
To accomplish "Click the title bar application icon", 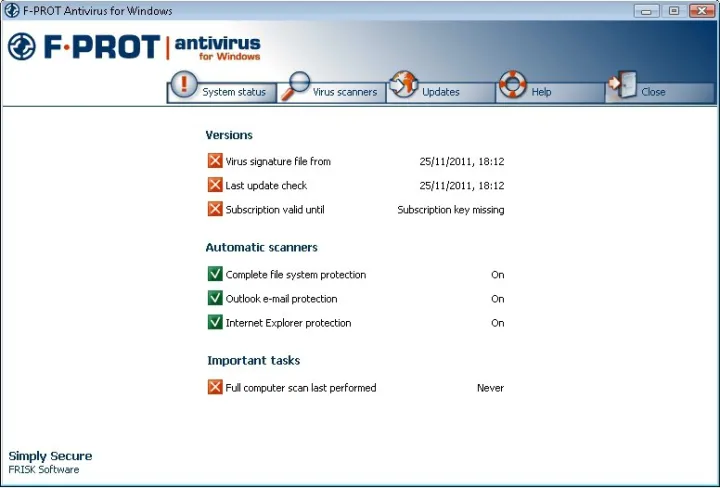I will pyautogui.click(x=11, y=11).
